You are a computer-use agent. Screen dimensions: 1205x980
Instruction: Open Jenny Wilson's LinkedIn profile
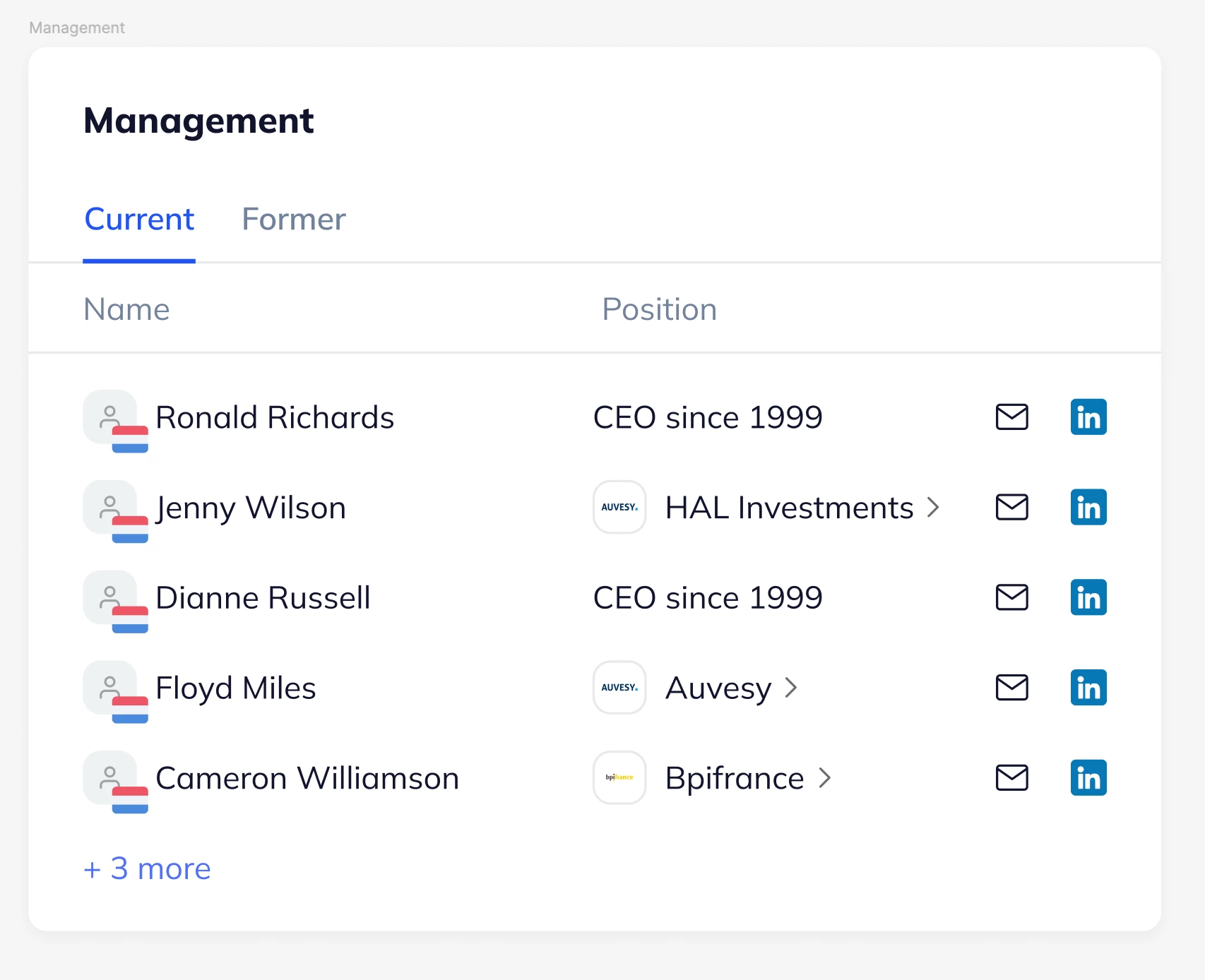point(1088,507)
